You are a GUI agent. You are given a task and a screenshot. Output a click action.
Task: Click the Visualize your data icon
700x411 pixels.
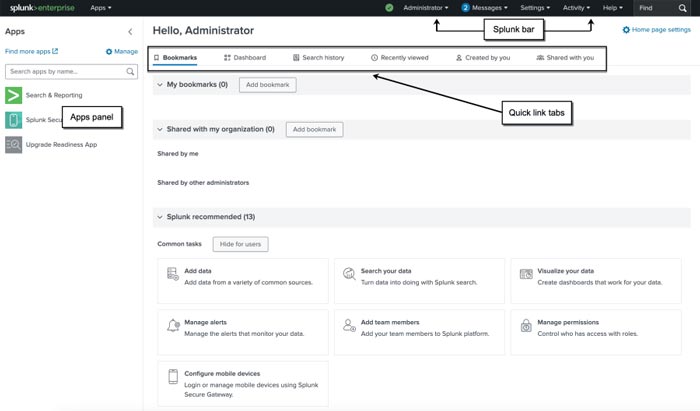pyautogui.click(x=526, y=274)
